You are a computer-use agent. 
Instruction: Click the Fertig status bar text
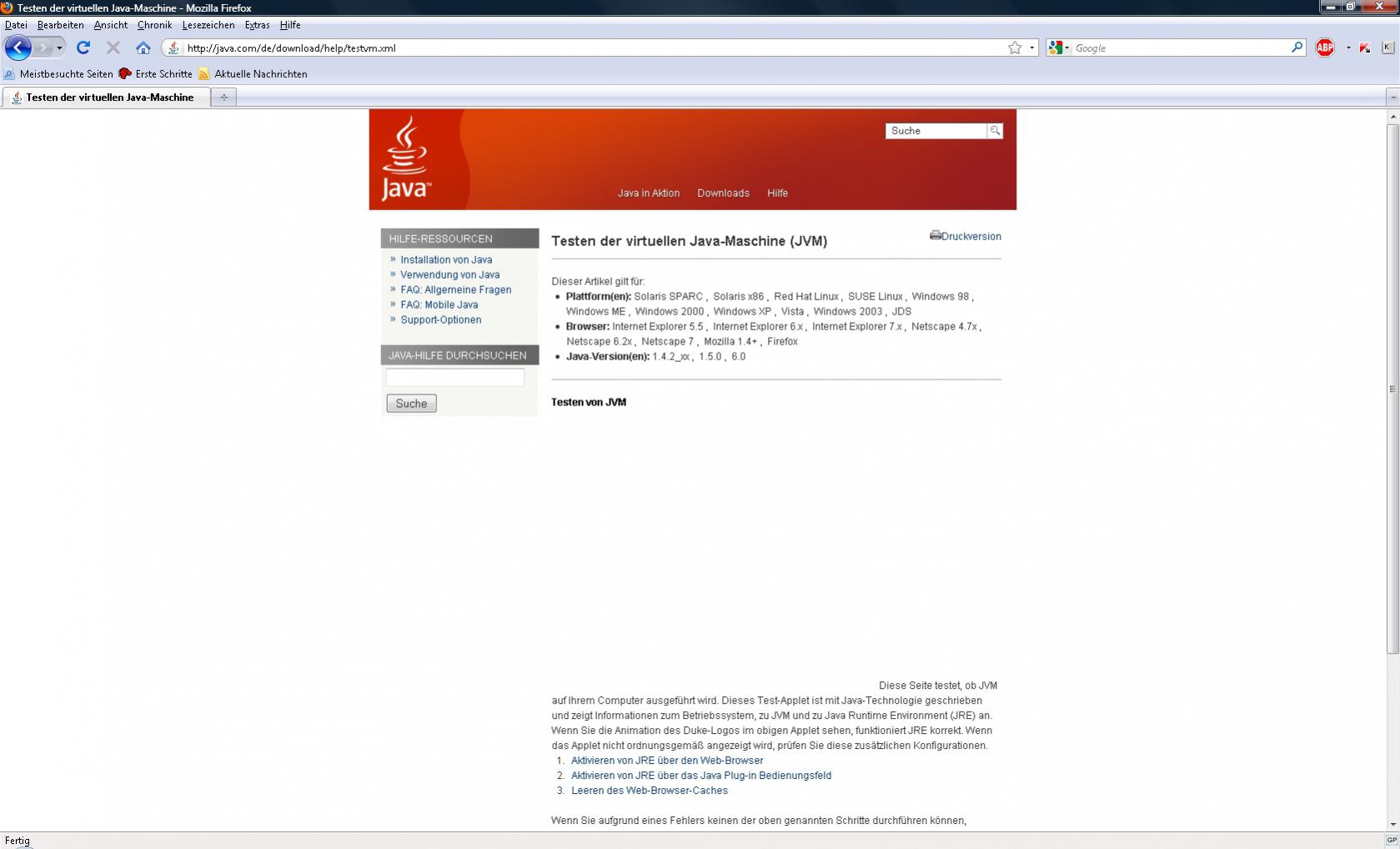click(x=18, y=841)
